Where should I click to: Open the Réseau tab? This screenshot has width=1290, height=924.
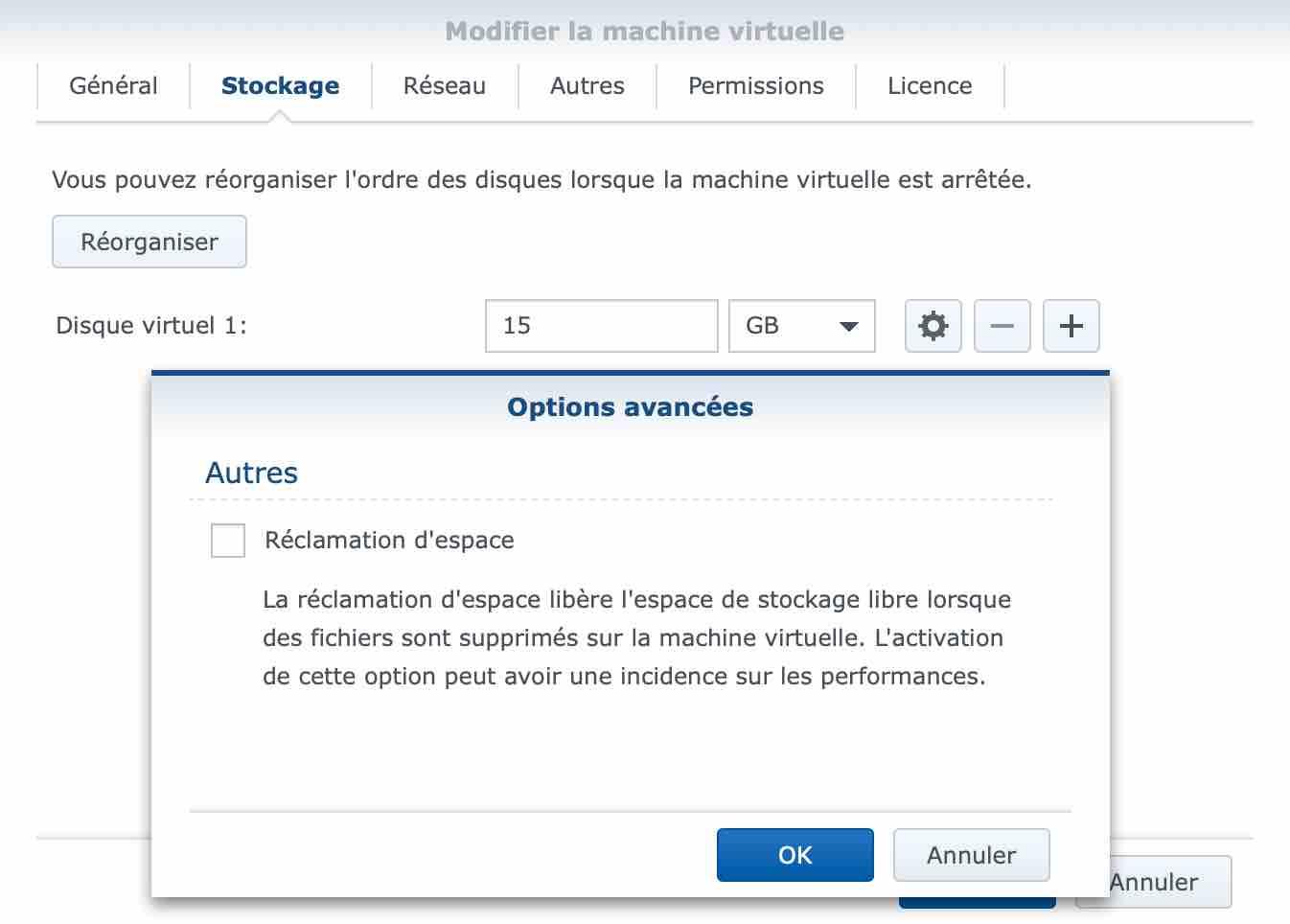tap(444, 86)
